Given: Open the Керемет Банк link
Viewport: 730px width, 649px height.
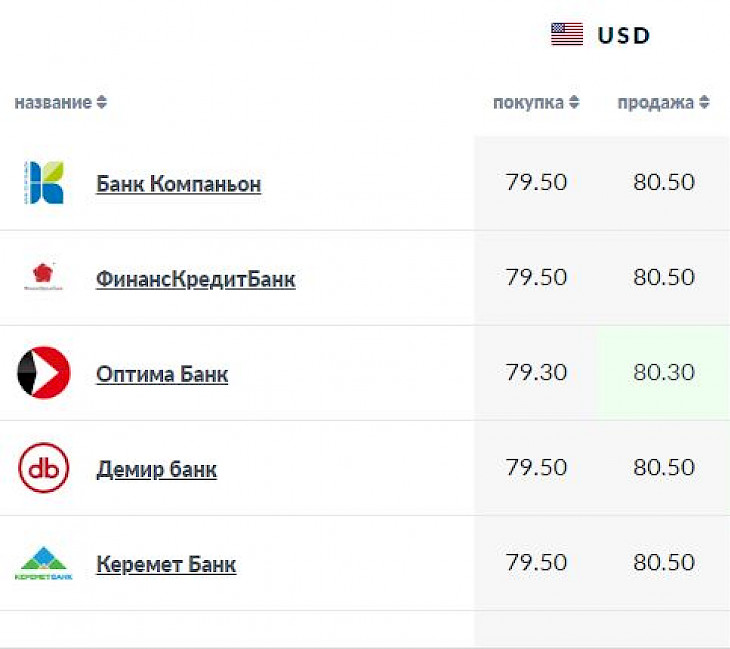Looking at the screenshot, I should pyautogui.click(x=166, y=564).
